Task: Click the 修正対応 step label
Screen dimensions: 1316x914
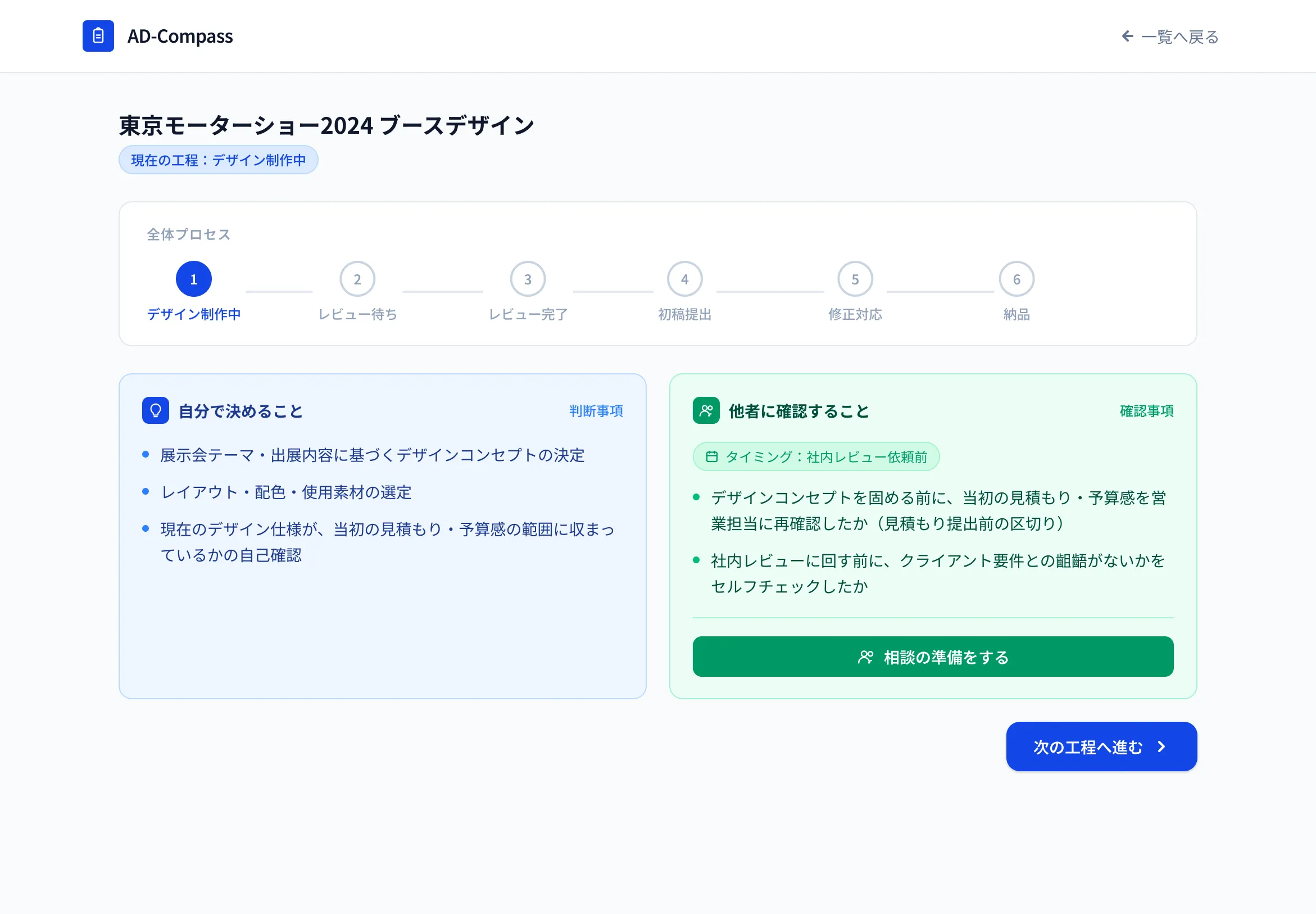Action: coord(855,314)
